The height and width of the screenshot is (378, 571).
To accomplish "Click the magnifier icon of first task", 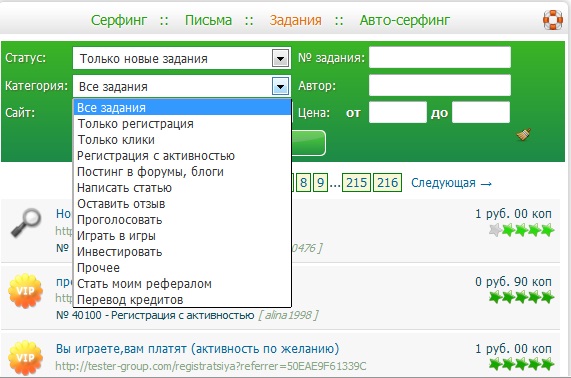I will [x=25, y=223].
